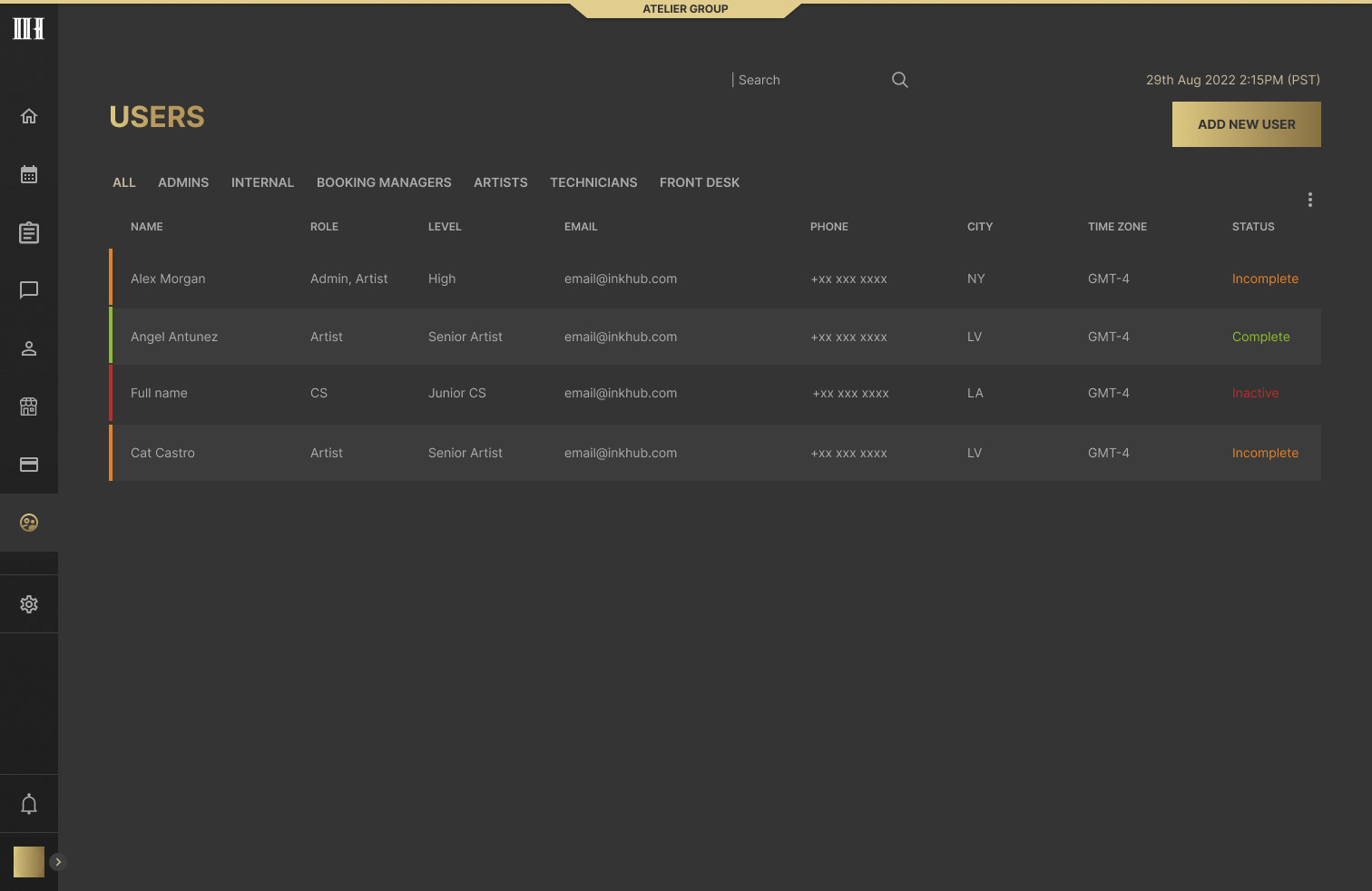Screen dimensions: 1372x891
Task: Click the Inactive status text
Action: tap(1255, 393)
